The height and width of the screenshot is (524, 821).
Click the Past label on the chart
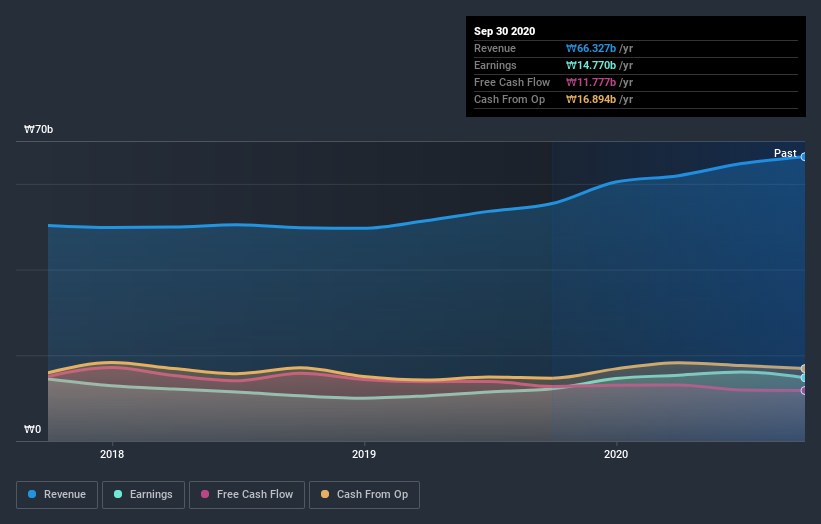(x=785, y=153)
